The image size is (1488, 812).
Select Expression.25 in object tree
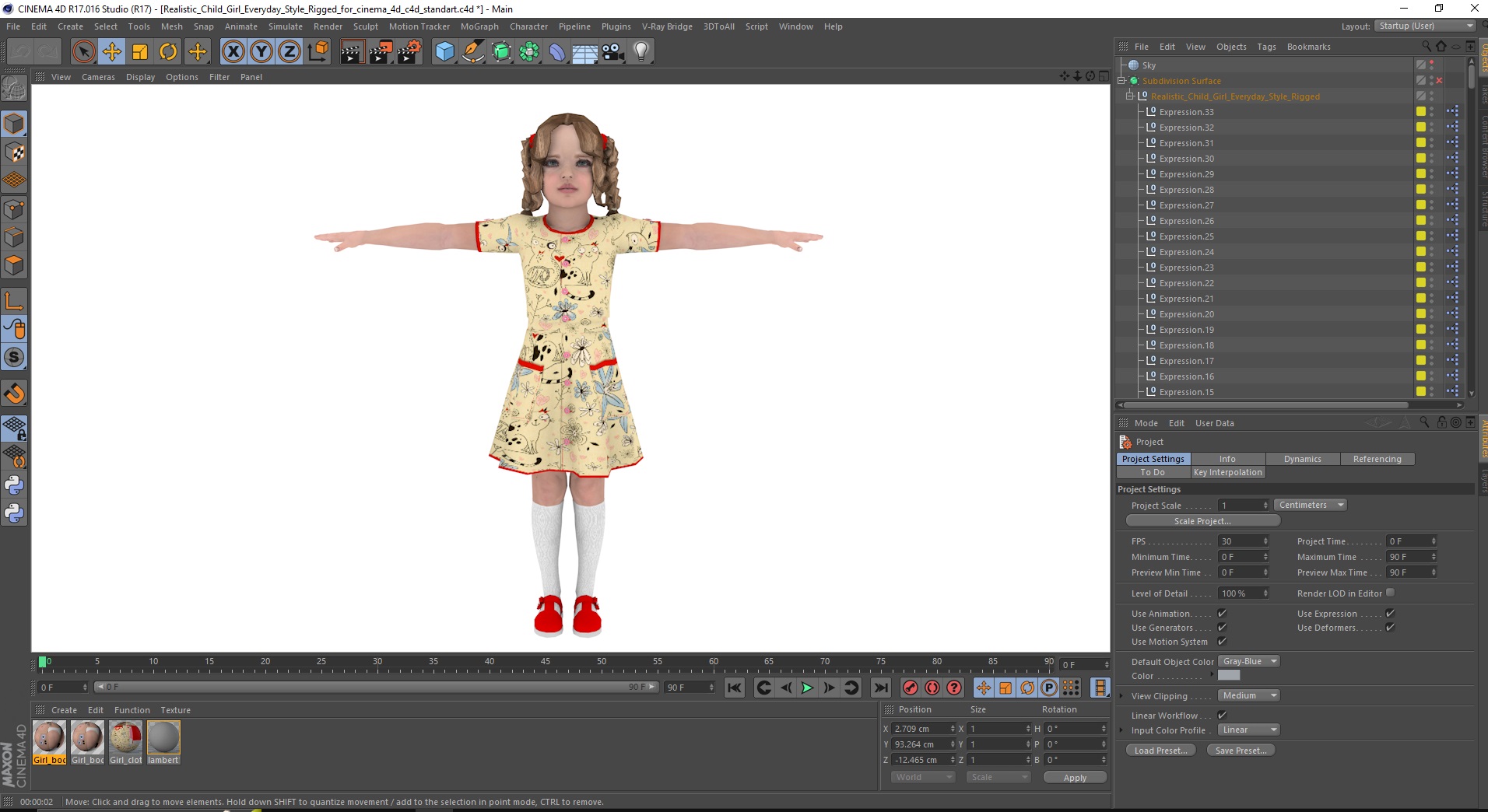tap(1186, 236)
